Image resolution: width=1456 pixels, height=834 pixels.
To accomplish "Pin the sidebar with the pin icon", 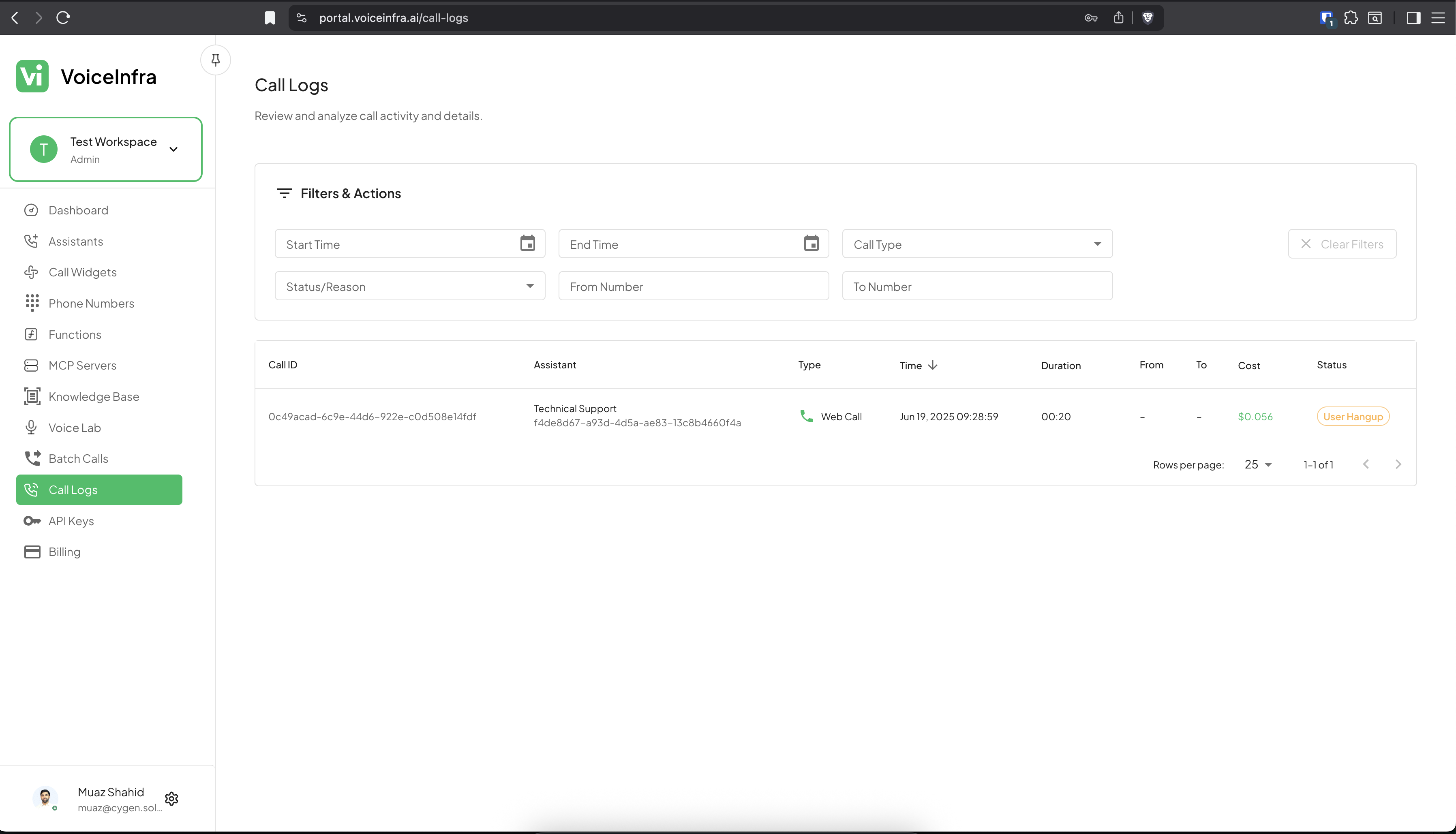I will coord(215,60).
